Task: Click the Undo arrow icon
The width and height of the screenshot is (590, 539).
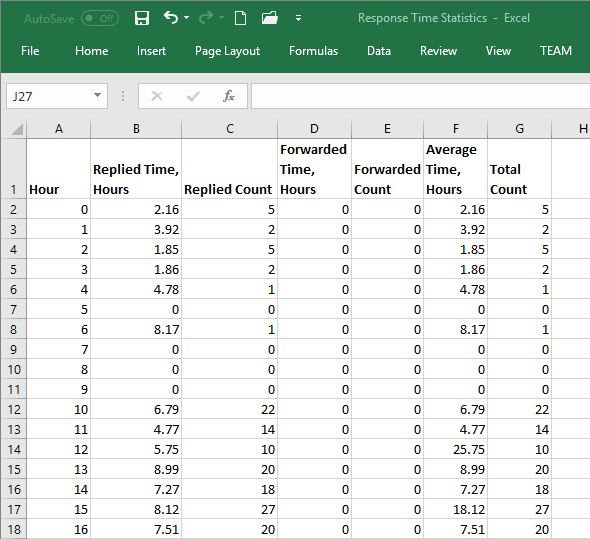Action: coord(171,17)
